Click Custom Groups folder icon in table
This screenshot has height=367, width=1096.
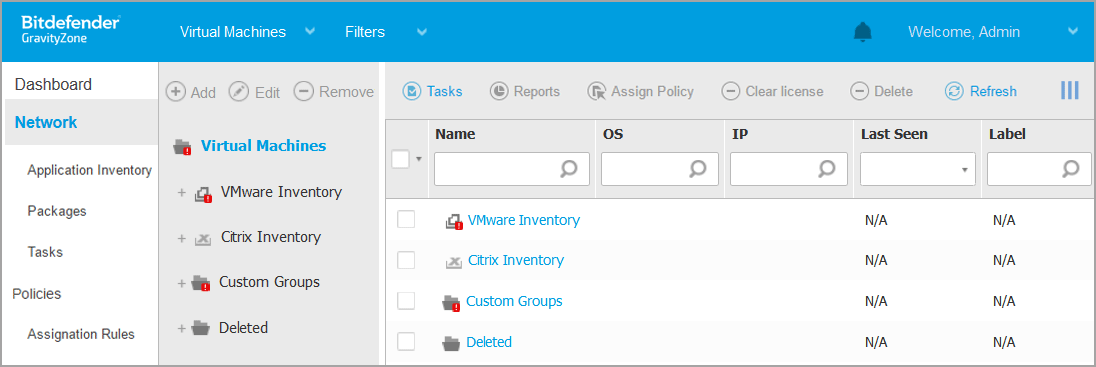point(452,303)
